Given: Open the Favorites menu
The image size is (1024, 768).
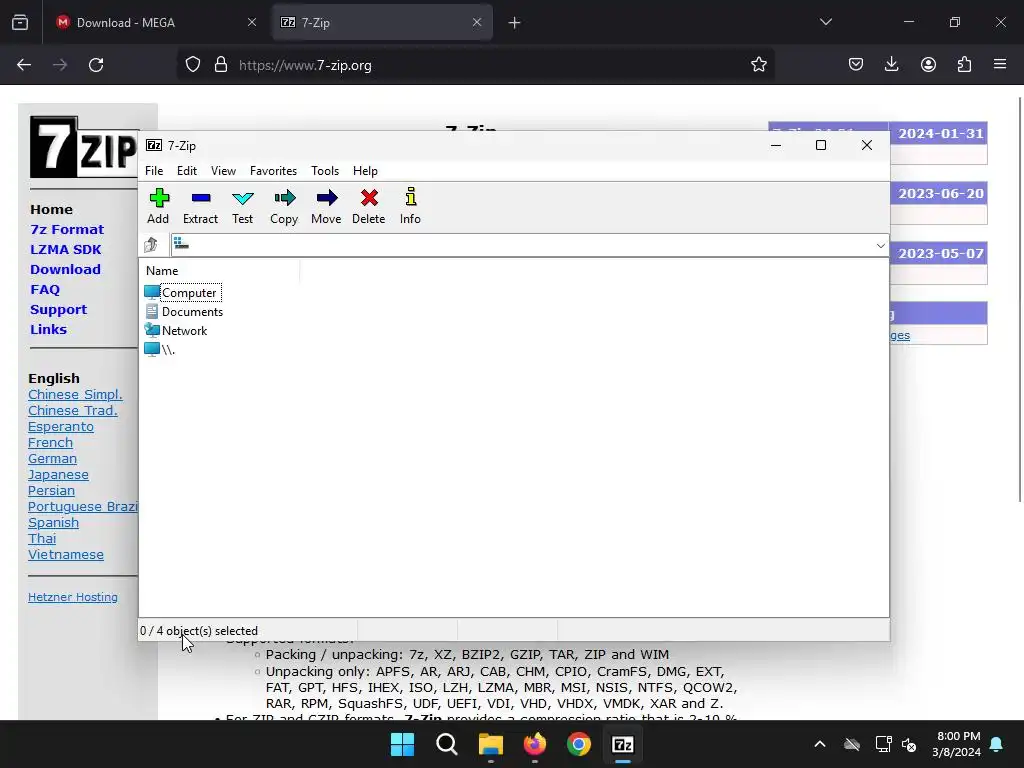Looking at the screenshot, I should (x=274, y=170).
